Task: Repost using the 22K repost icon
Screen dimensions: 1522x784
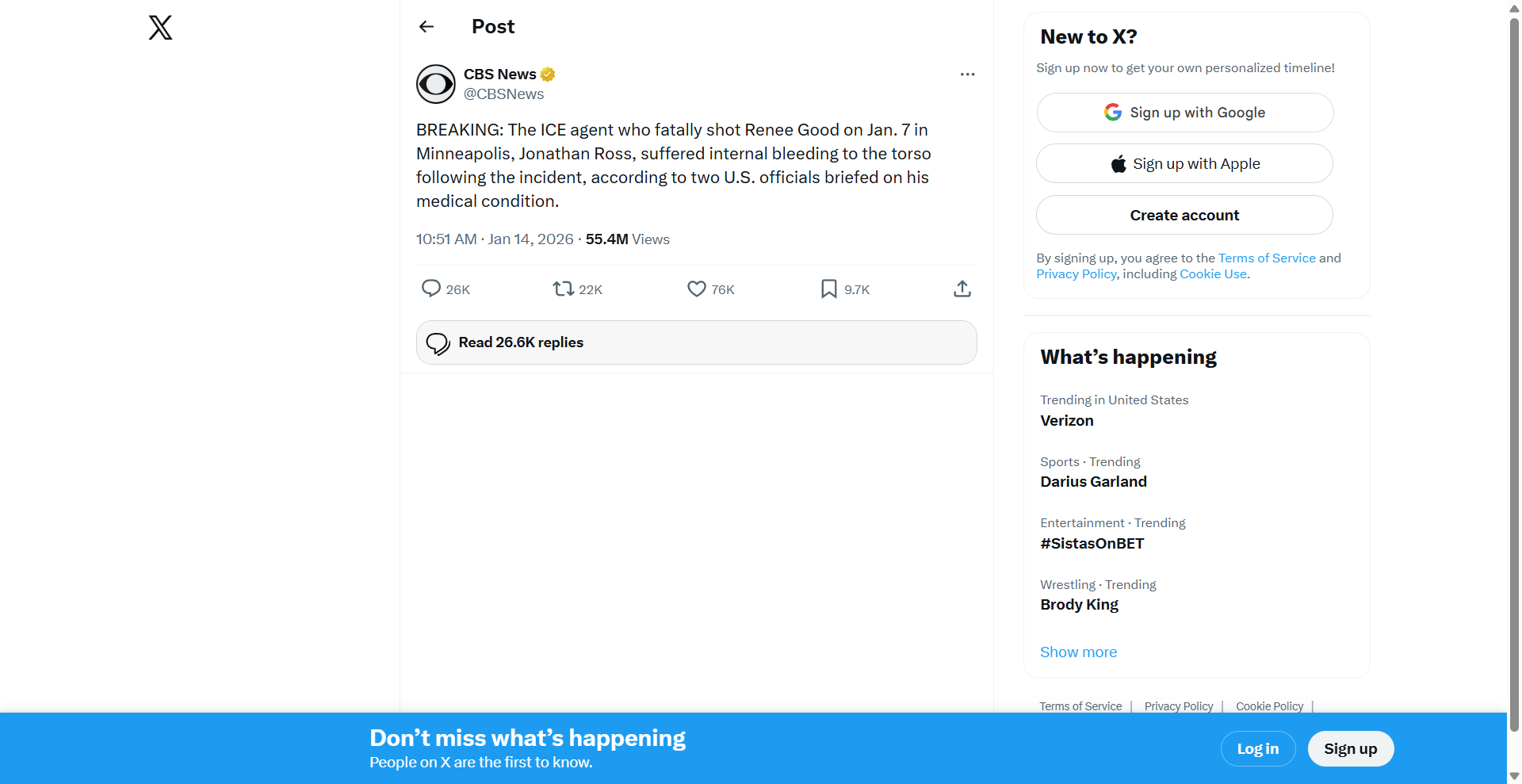Action: [x=564, y=289]
